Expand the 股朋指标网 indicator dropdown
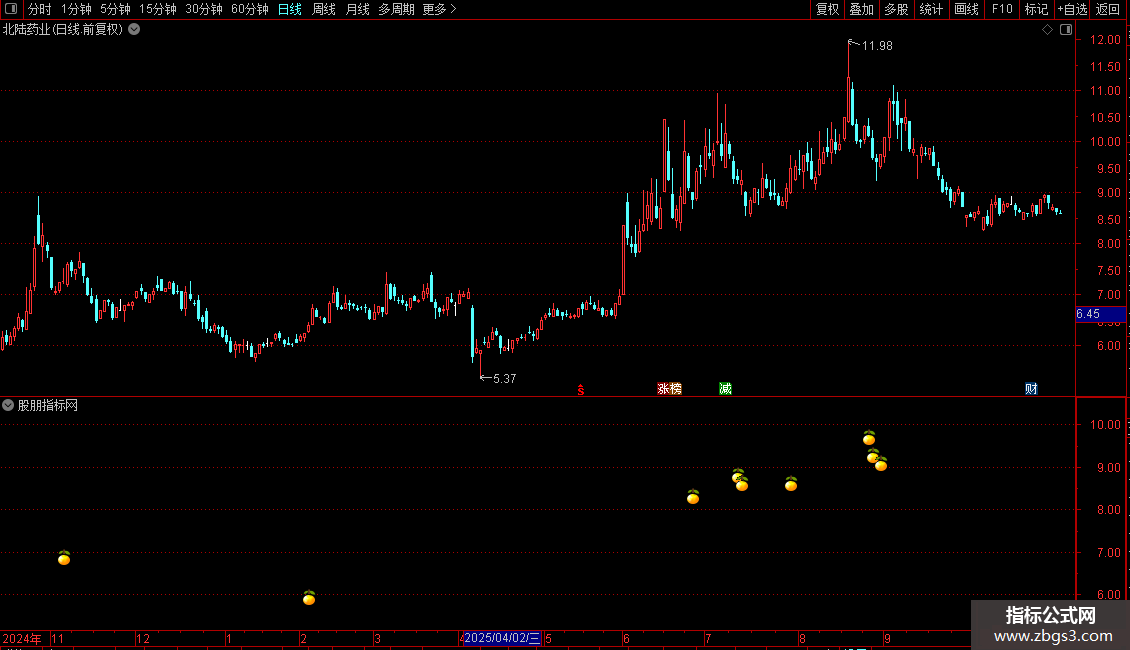This screenshot has width=1130, height=650. pos(8,405)
